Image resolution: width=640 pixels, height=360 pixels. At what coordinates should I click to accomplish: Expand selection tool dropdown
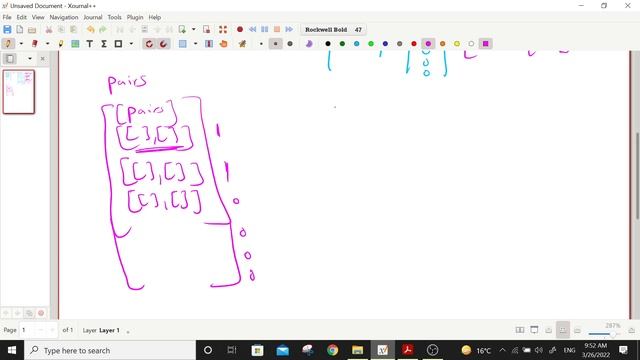196,44
